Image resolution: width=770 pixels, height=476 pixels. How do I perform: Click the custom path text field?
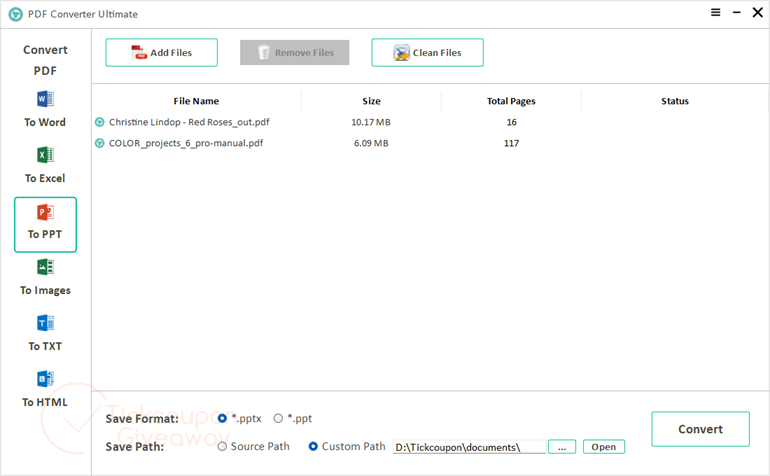point(469,447)
